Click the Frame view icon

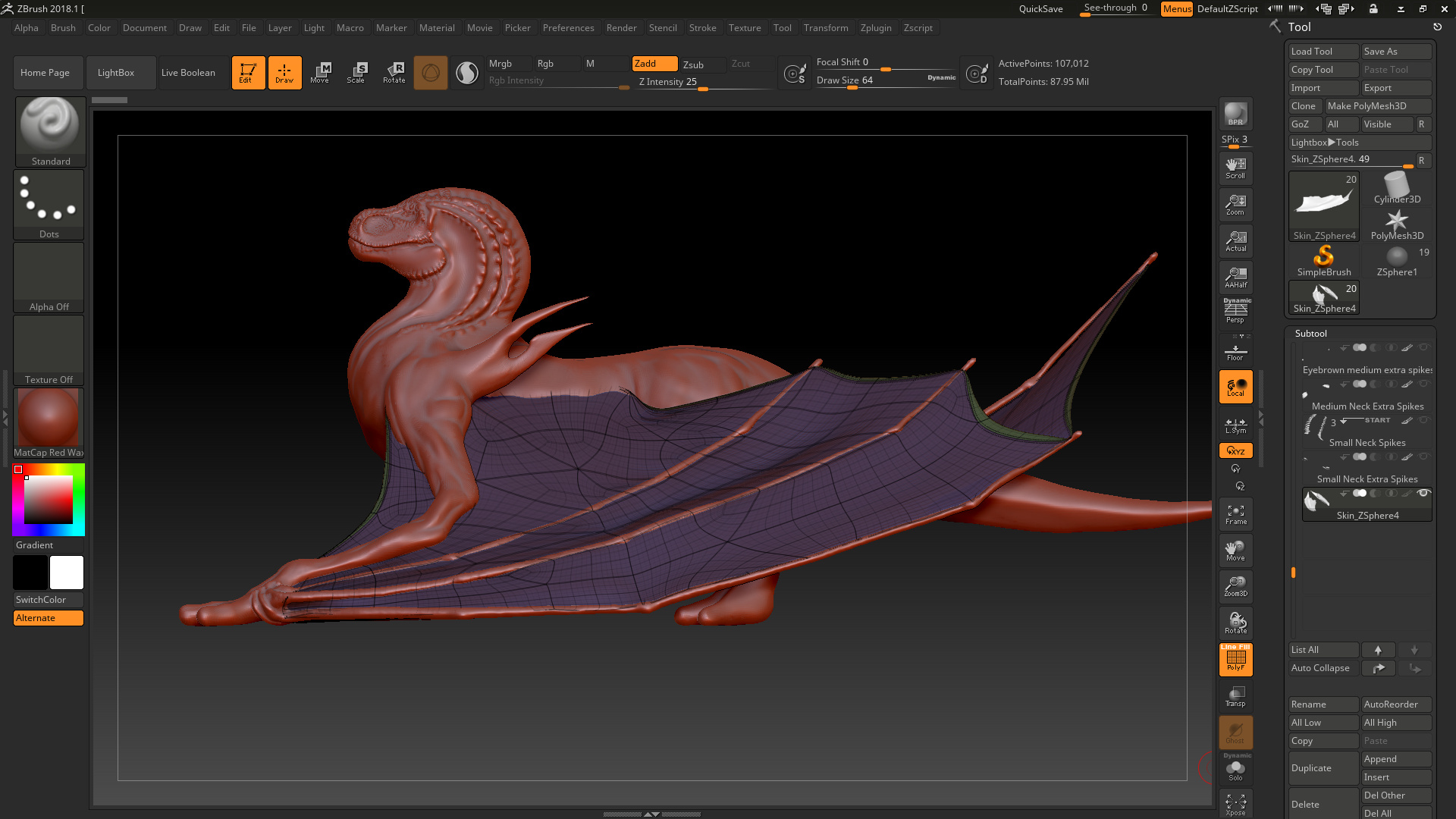tap(1235, 515)
